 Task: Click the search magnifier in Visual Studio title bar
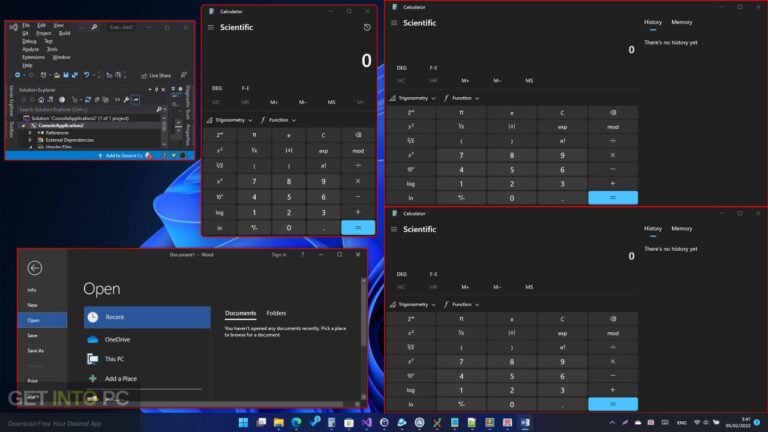[x=94, y=26]
